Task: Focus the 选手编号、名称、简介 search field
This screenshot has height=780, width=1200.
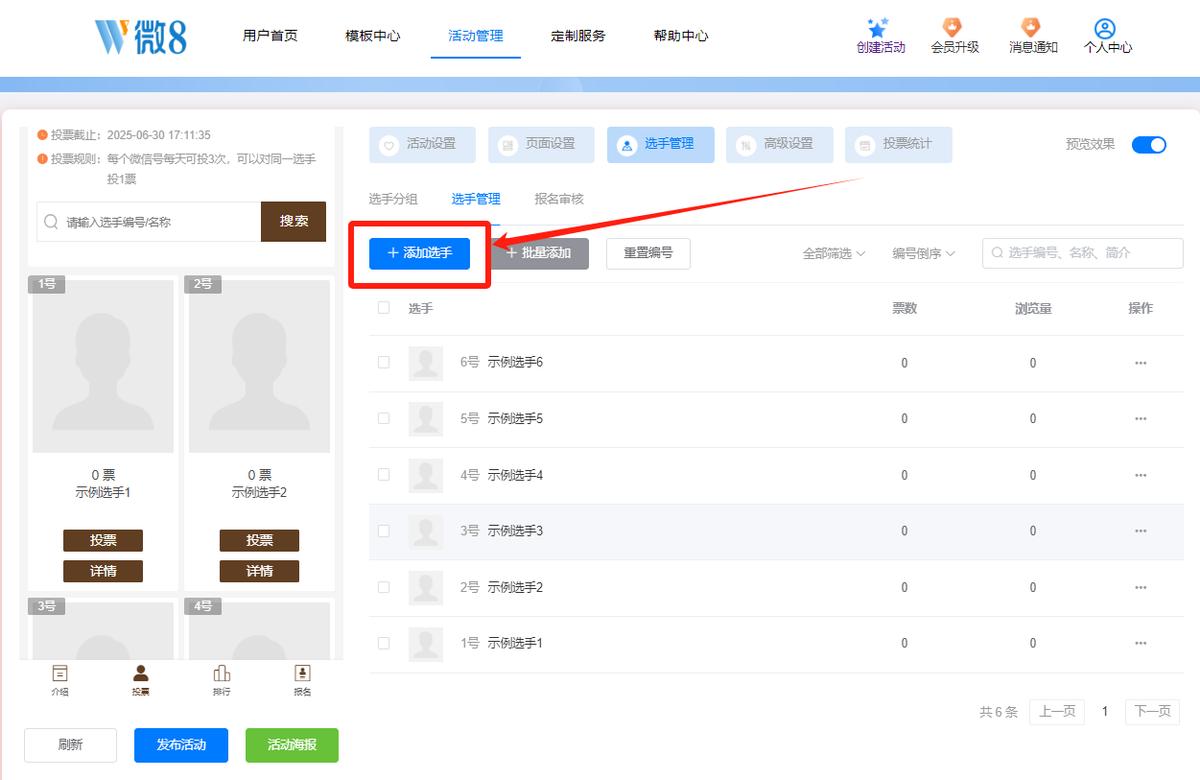Action: [x=1083, y=253]
